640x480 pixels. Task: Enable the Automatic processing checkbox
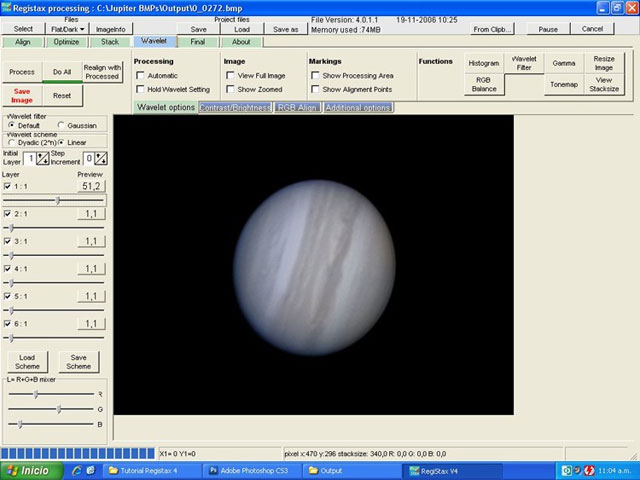[x=141, y=76]
